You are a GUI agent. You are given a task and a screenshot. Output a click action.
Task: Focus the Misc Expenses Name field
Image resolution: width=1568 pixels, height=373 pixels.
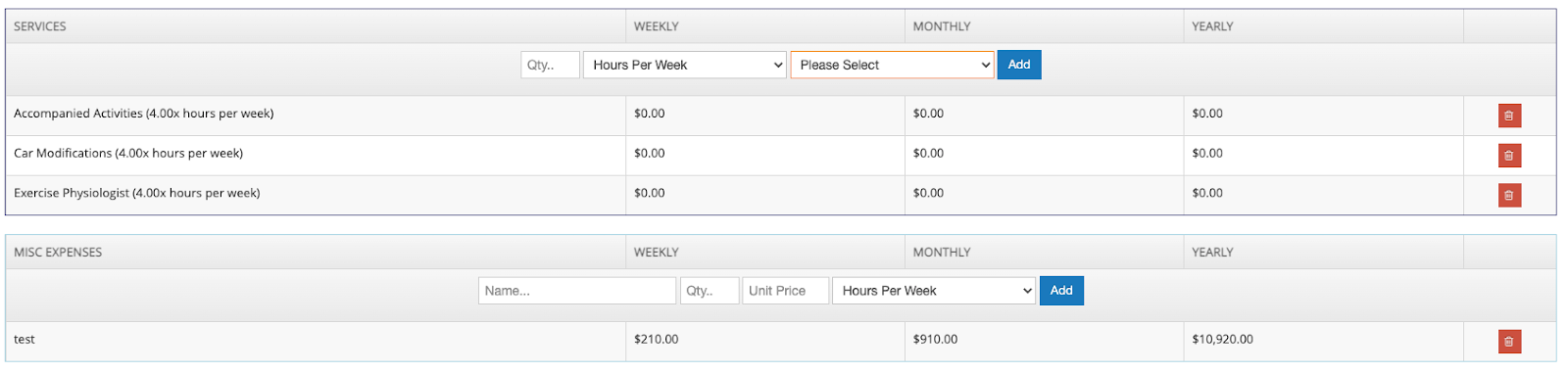tap(577, 291)
